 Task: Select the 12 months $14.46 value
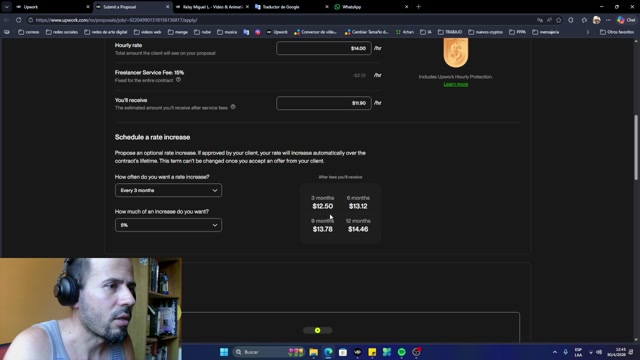pos(358,229)
